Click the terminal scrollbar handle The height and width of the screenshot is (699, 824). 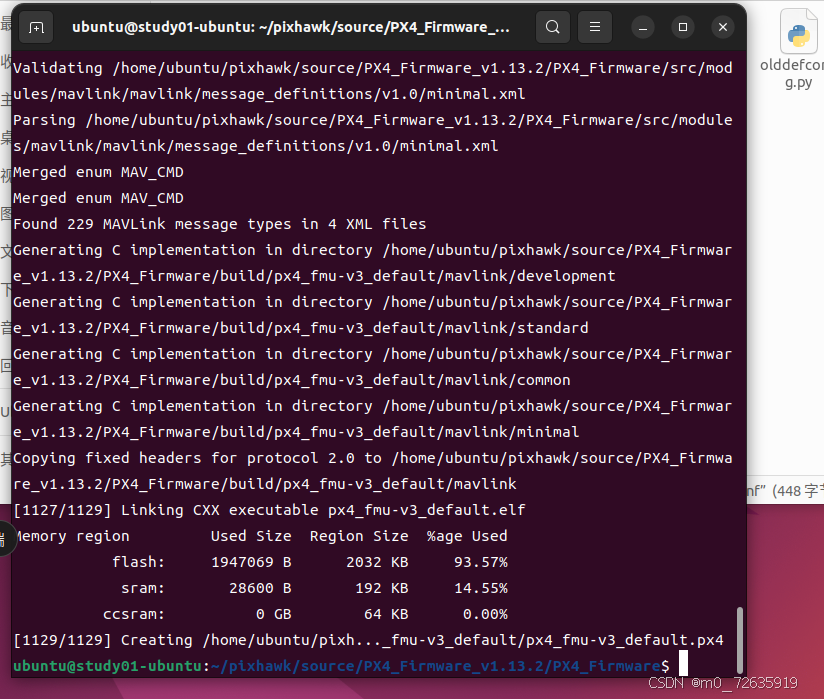coord(739,640)
